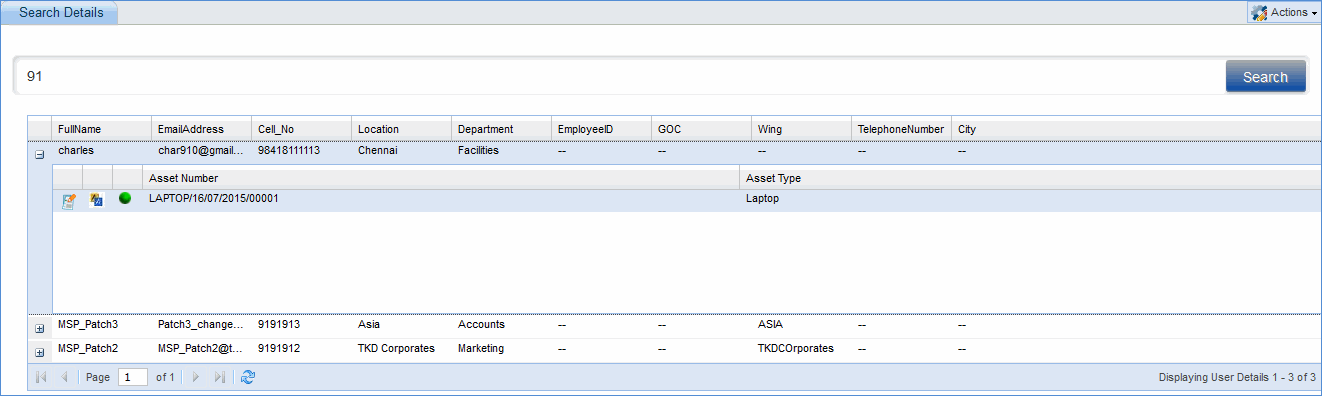Click the green status dot in the laptop row
The image size is (1322, 396).
coord(125,199)
